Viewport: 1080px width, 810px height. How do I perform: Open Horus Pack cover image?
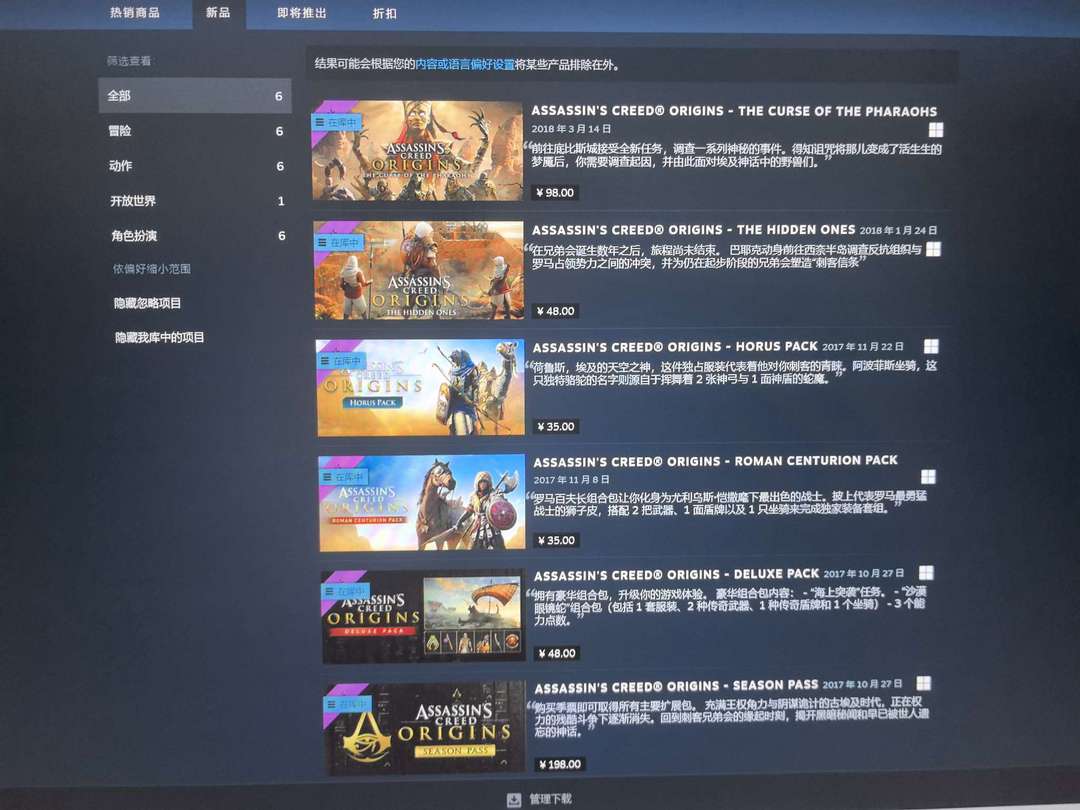419,388
